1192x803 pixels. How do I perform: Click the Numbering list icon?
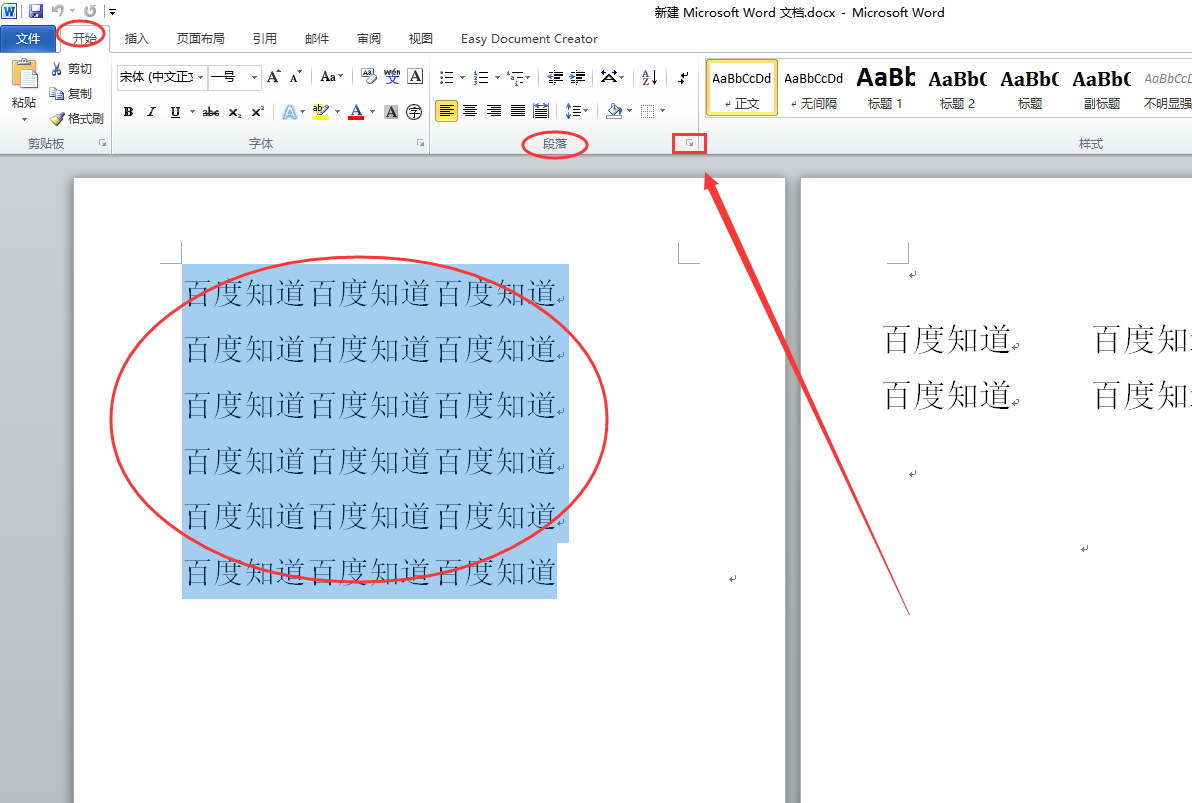(480, 77)
